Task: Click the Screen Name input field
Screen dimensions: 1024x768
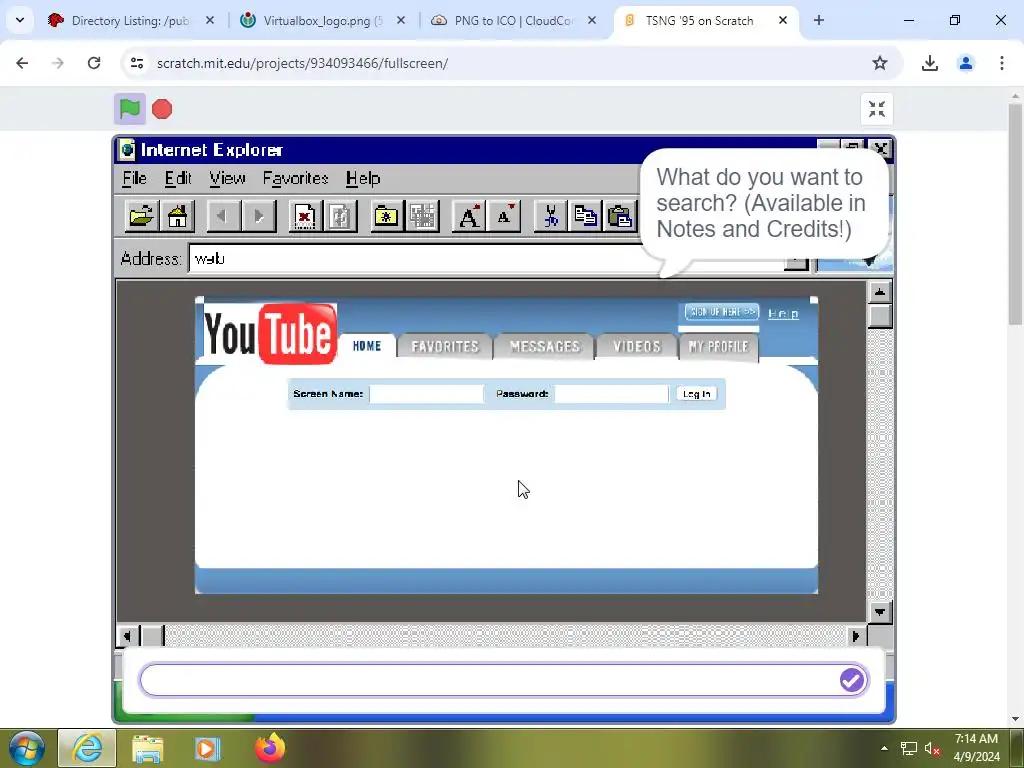Action: click(x=426, y=394)
